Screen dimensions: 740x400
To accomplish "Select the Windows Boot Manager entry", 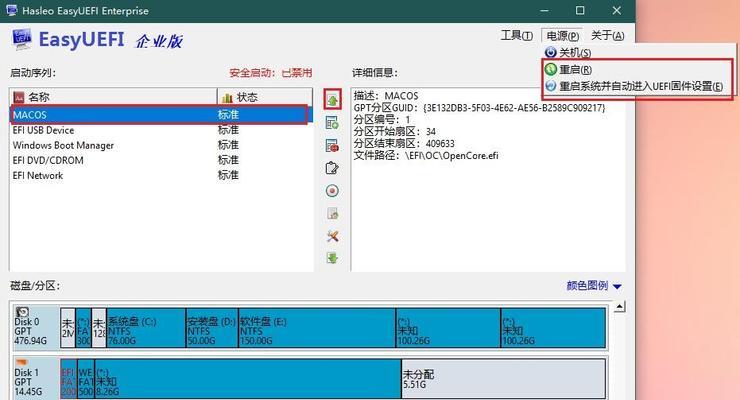I will 161,145.
